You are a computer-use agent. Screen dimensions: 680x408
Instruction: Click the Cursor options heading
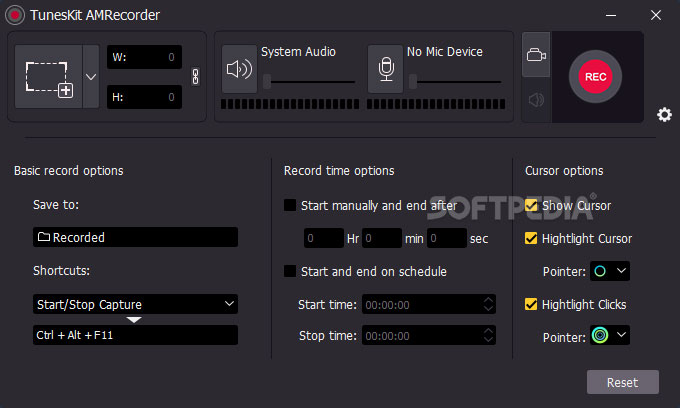pos(564,171)
